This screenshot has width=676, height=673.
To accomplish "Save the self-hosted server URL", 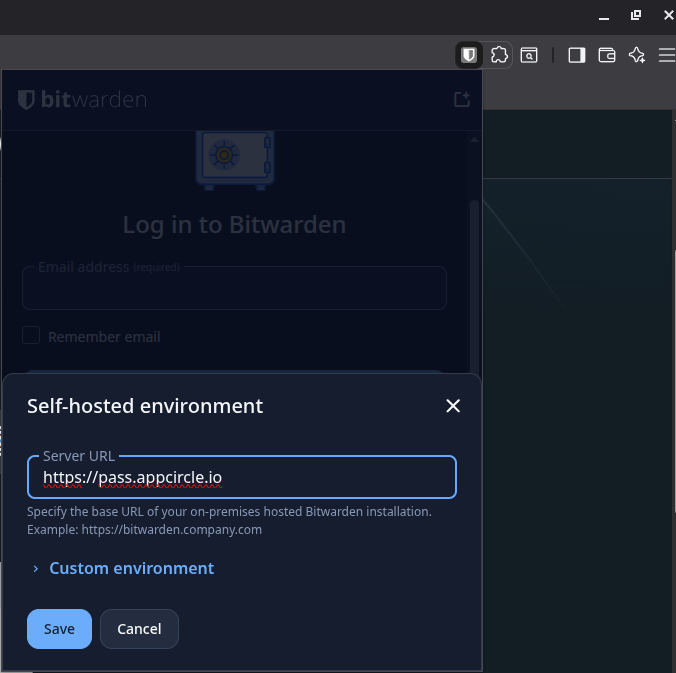I will tap(59, 629).
